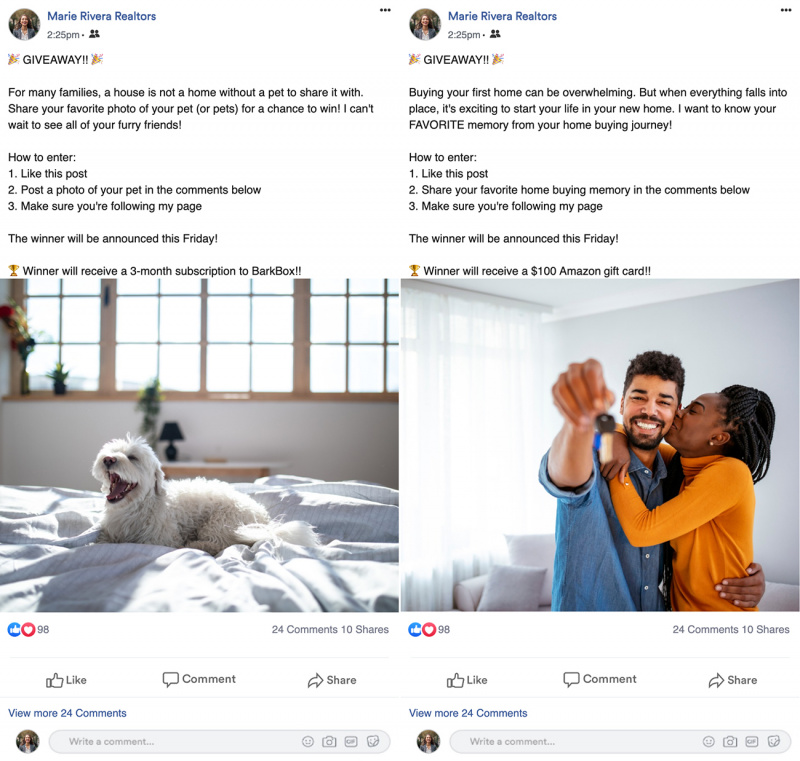Click the emoji icon in the left comment box
The image size is (800, 761).
point(308,742)
